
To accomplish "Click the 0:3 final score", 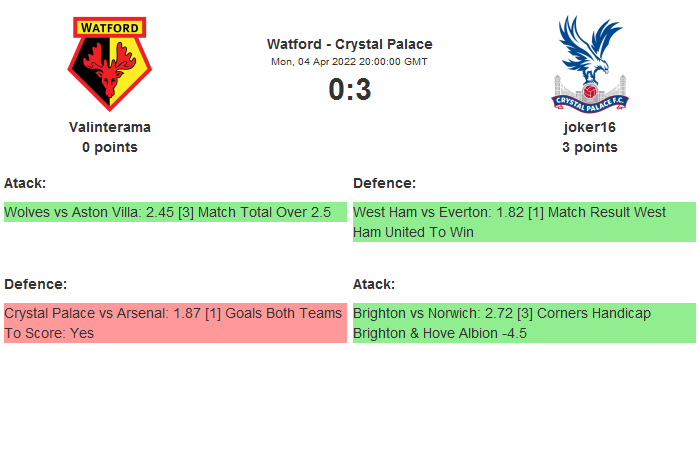I will tap(350, 90).
